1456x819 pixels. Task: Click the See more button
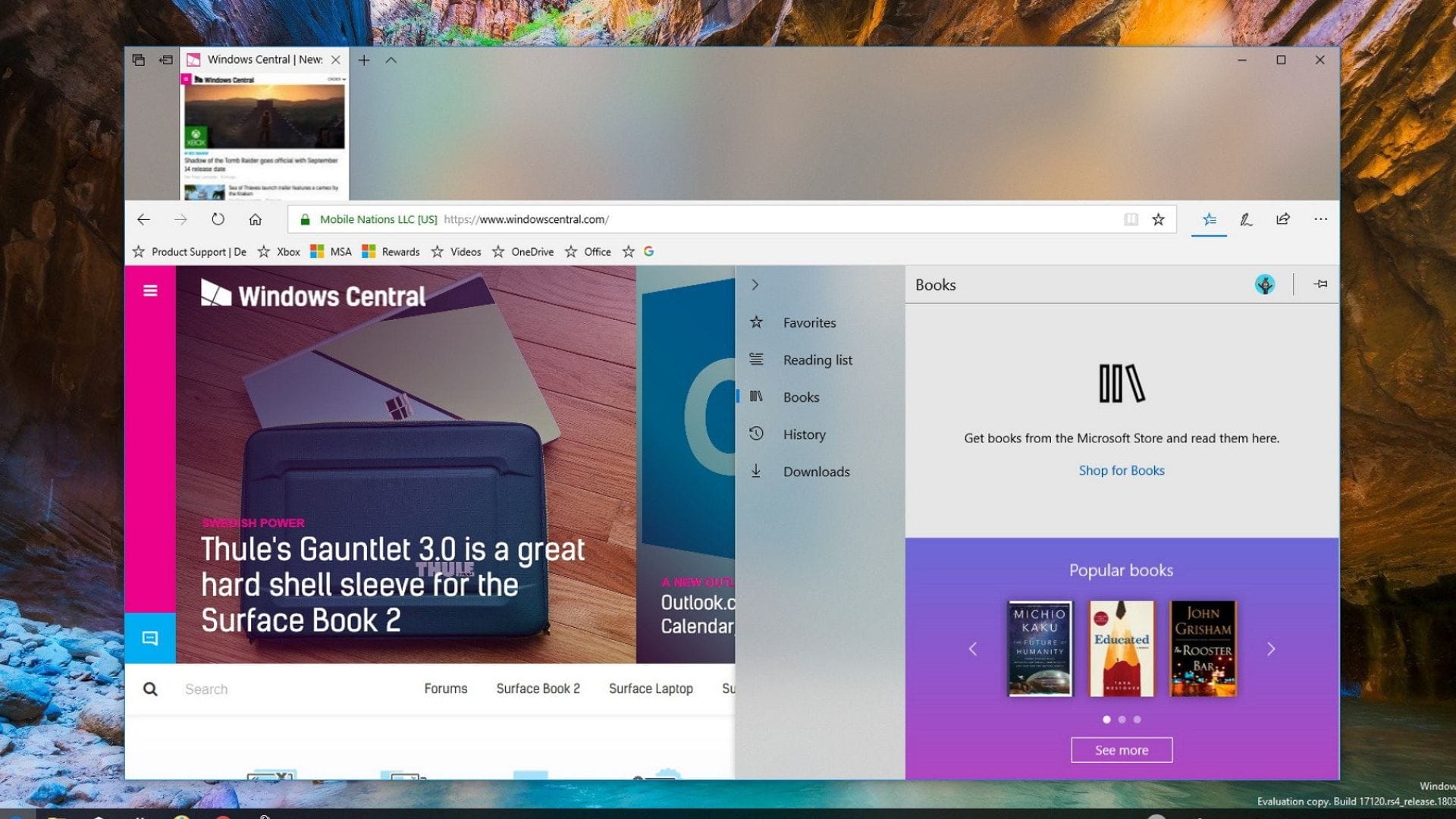pyautogui.click(x=1122, y=750)
